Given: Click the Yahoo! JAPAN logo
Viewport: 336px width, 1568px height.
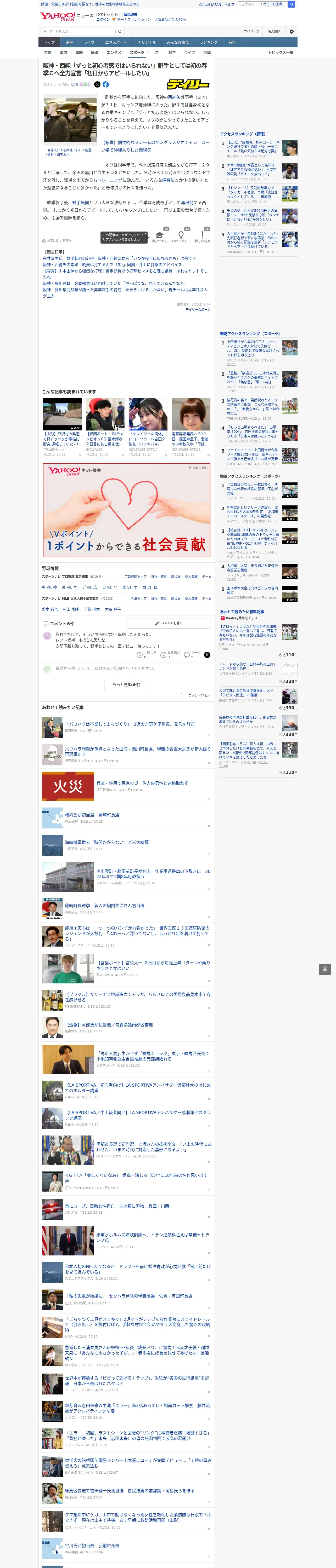Looking at the screenshot, I should [x=57, y=16].
